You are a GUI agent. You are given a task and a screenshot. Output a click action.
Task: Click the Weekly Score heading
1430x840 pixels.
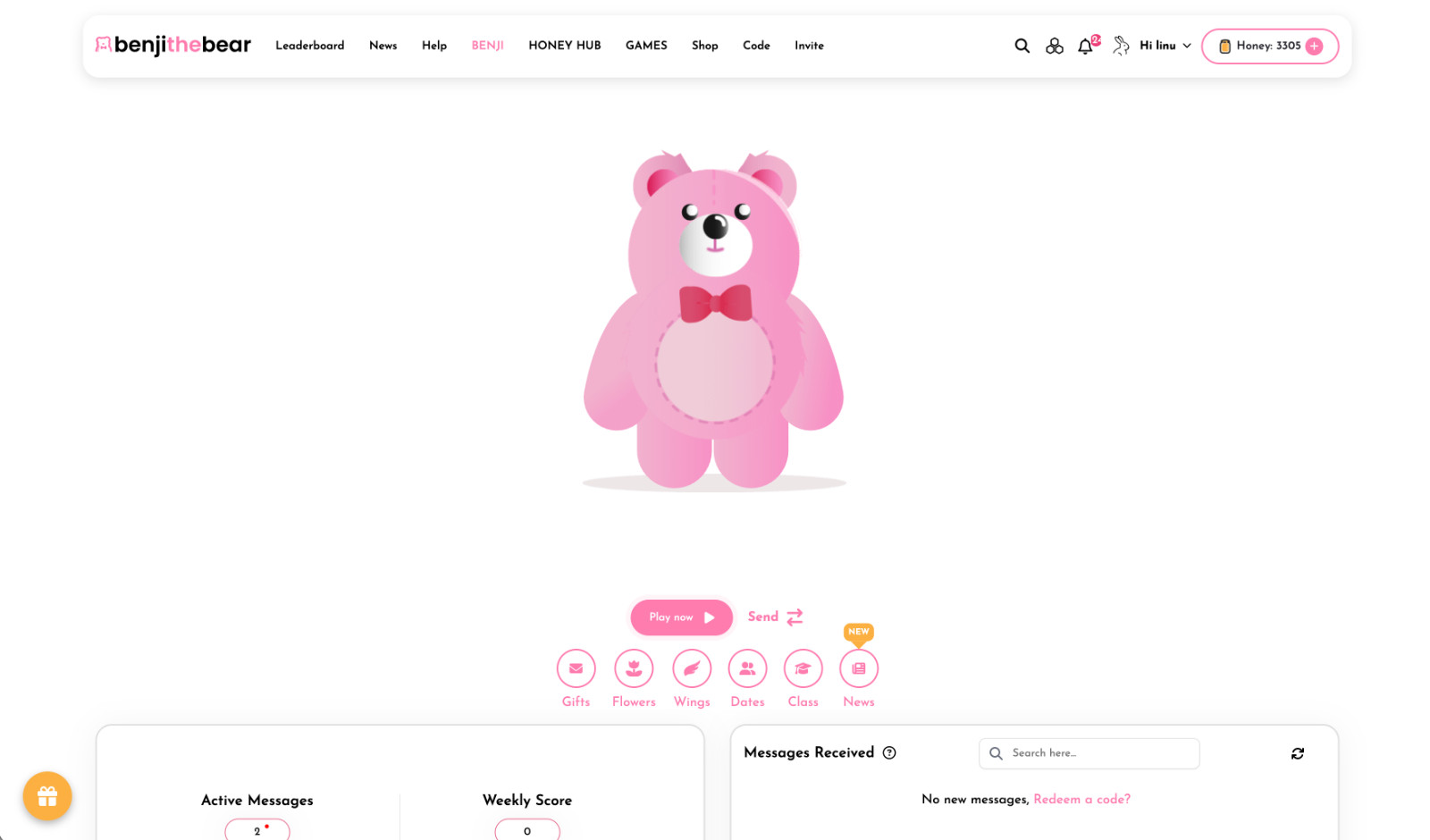[x=527, y=800]
